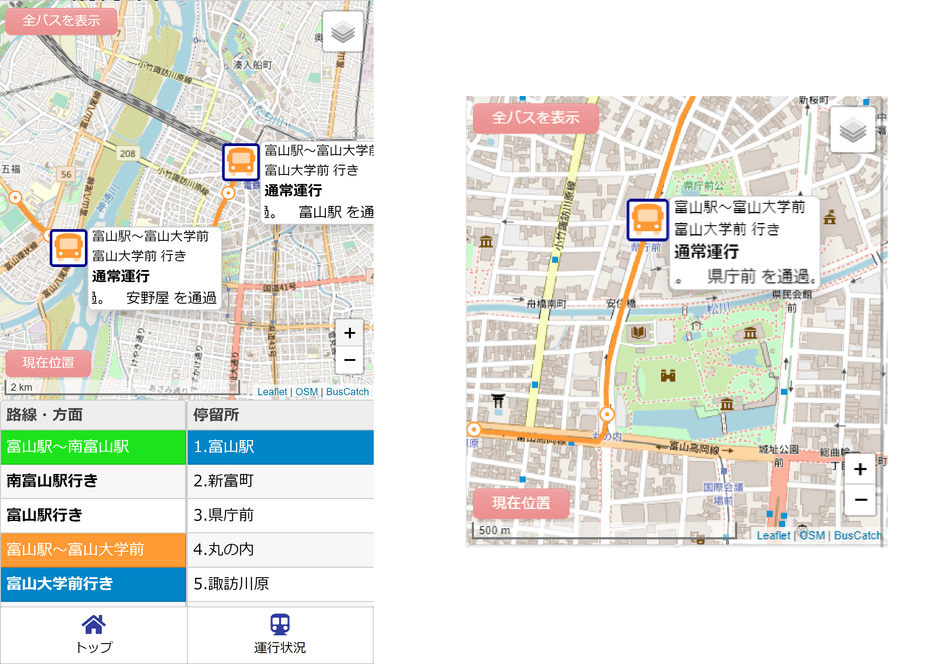Open the 運行状況 tab
Image resolution: width=940 pixels, height=664 pixels.
click(280, 635)
